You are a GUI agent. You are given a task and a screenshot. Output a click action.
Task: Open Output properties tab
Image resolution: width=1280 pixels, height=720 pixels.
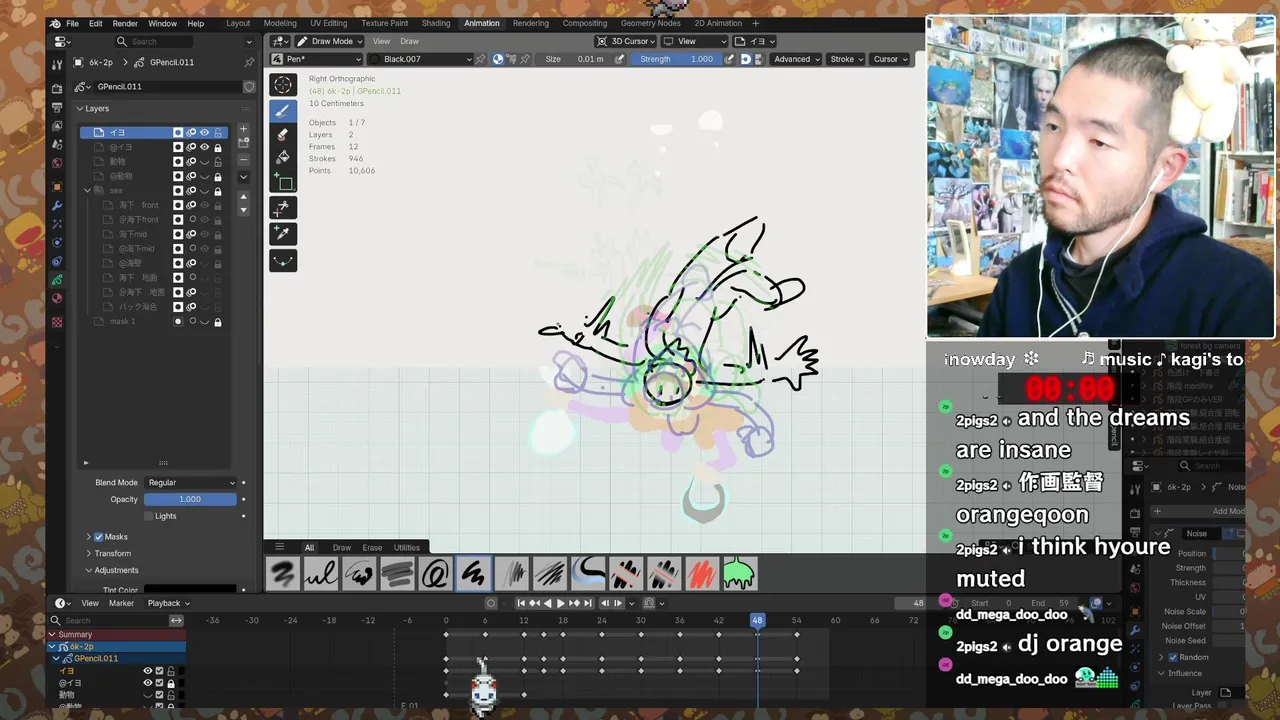coord(57,107)
